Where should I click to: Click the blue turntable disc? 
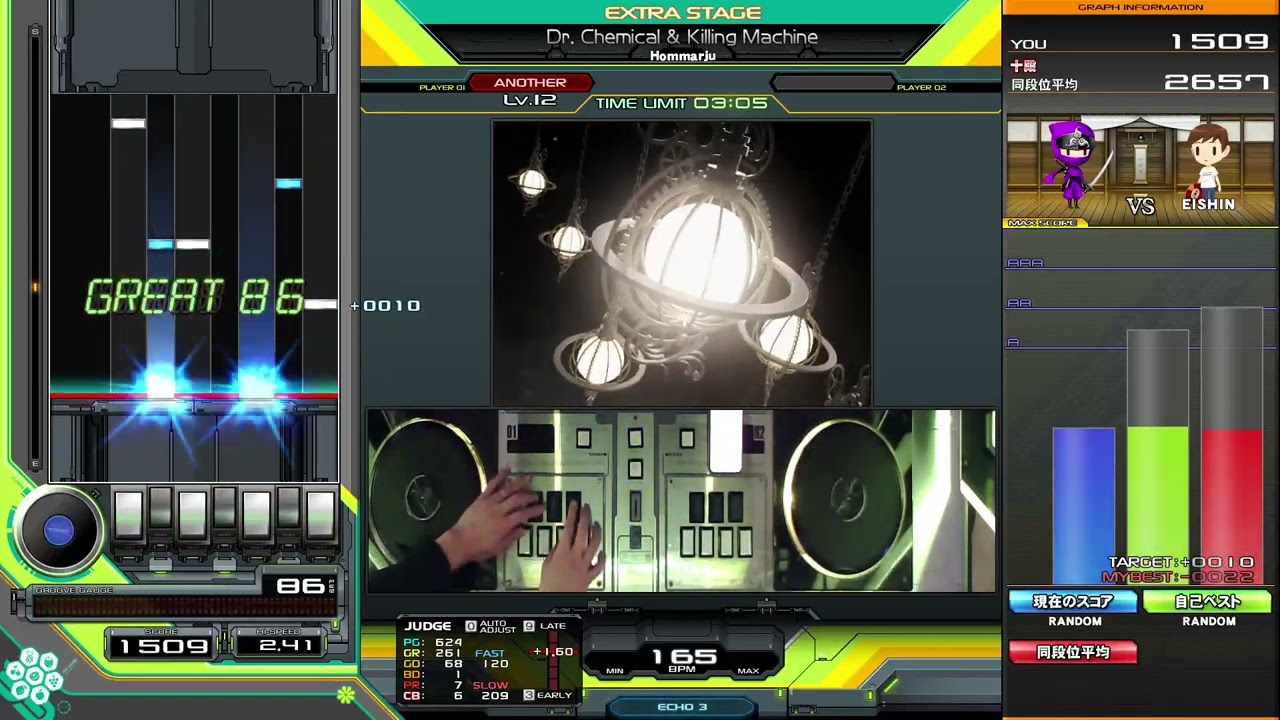coord(59,531)
